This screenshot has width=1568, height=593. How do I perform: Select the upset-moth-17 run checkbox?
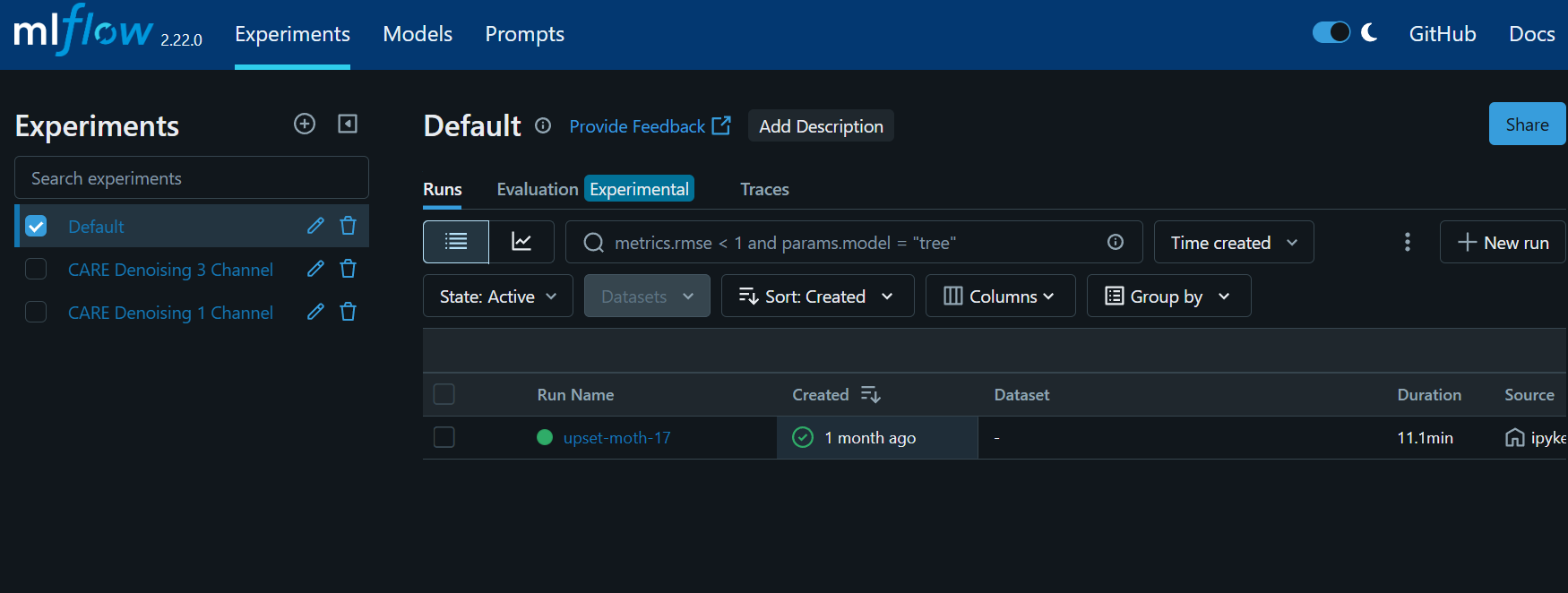[444, 437]
